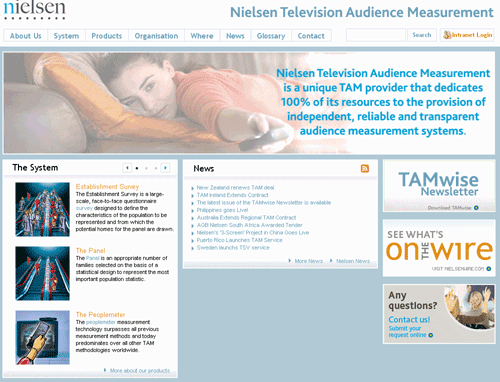Screen dimensions: 500x382
Task: Follow the Nielsen News link
Action: pyautogui.click(x=353, y=261)
